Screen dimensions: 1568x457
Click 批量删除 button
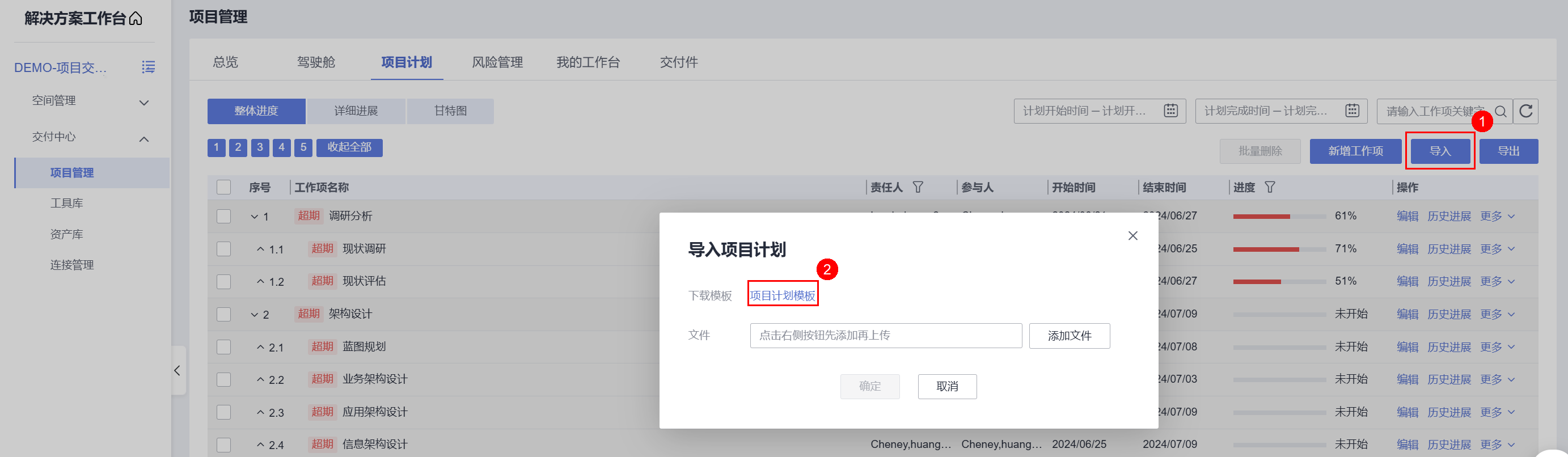(1260, 151)
